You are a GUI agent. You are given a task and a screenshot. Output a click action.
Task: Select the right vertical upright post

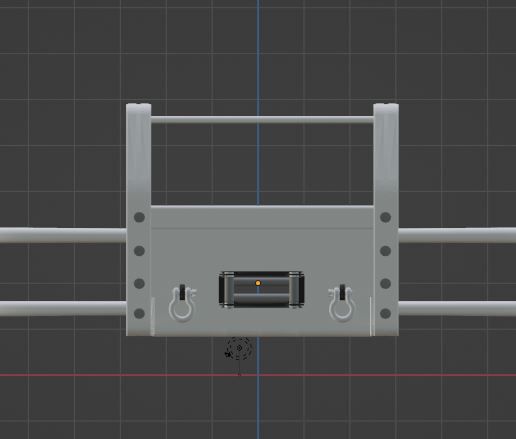tap(386, 219)
